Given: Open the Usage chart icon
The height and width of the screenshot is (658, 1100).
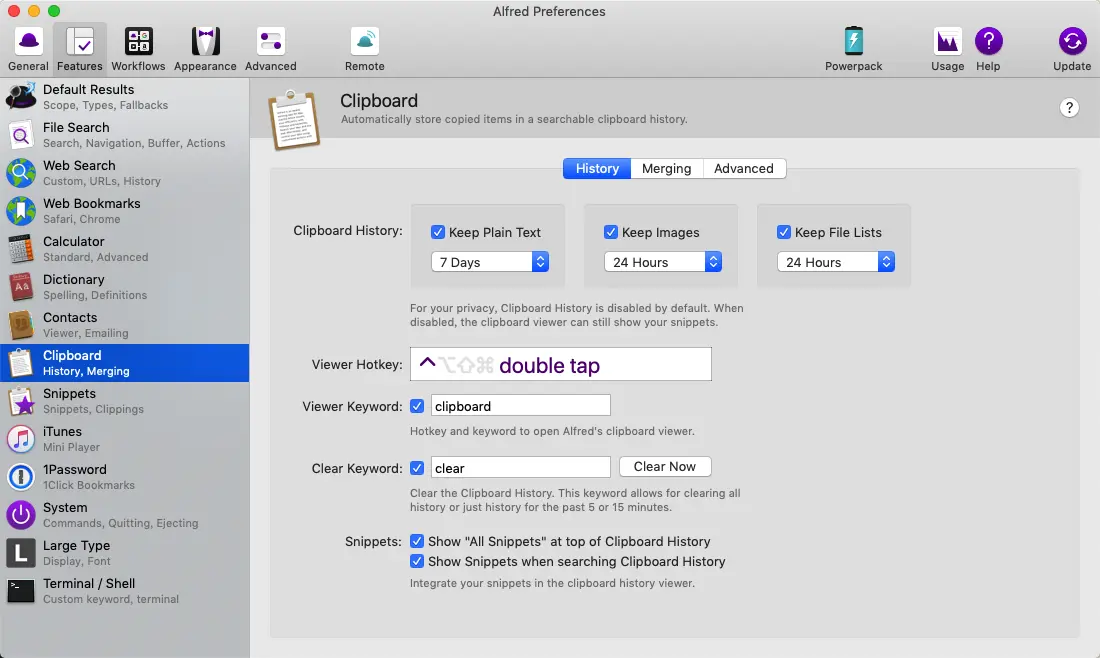Looking at the screenshot, I should point(947,49).
